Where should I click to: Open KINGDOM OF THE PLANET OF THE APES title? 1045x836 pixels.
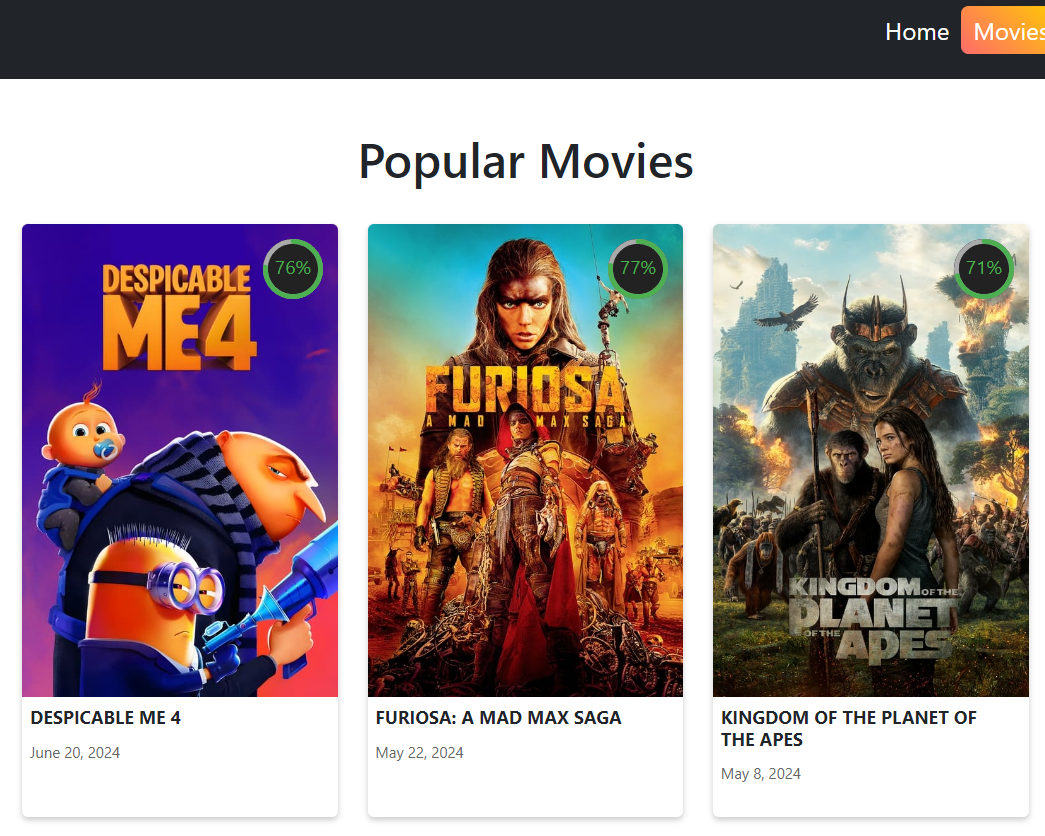coord(848,728)
